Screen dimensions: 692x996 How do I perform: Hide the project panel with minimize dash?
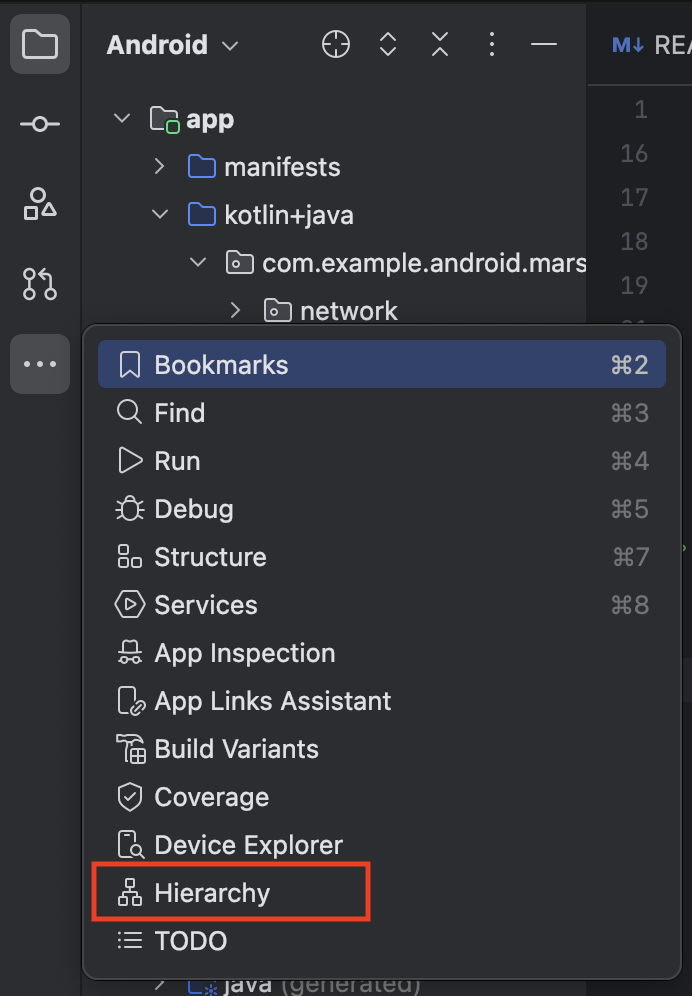[x=543, y=45]
